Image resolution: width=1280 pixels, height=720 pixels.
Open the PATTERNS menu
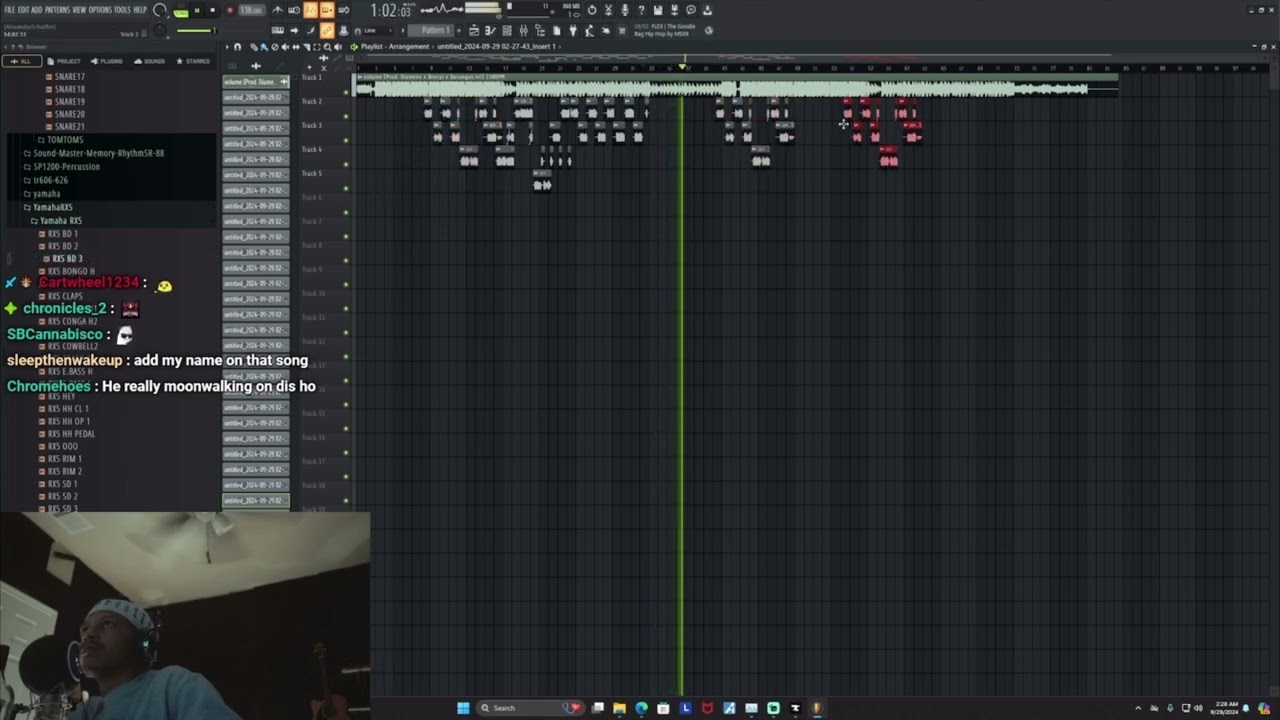(57, 10)
